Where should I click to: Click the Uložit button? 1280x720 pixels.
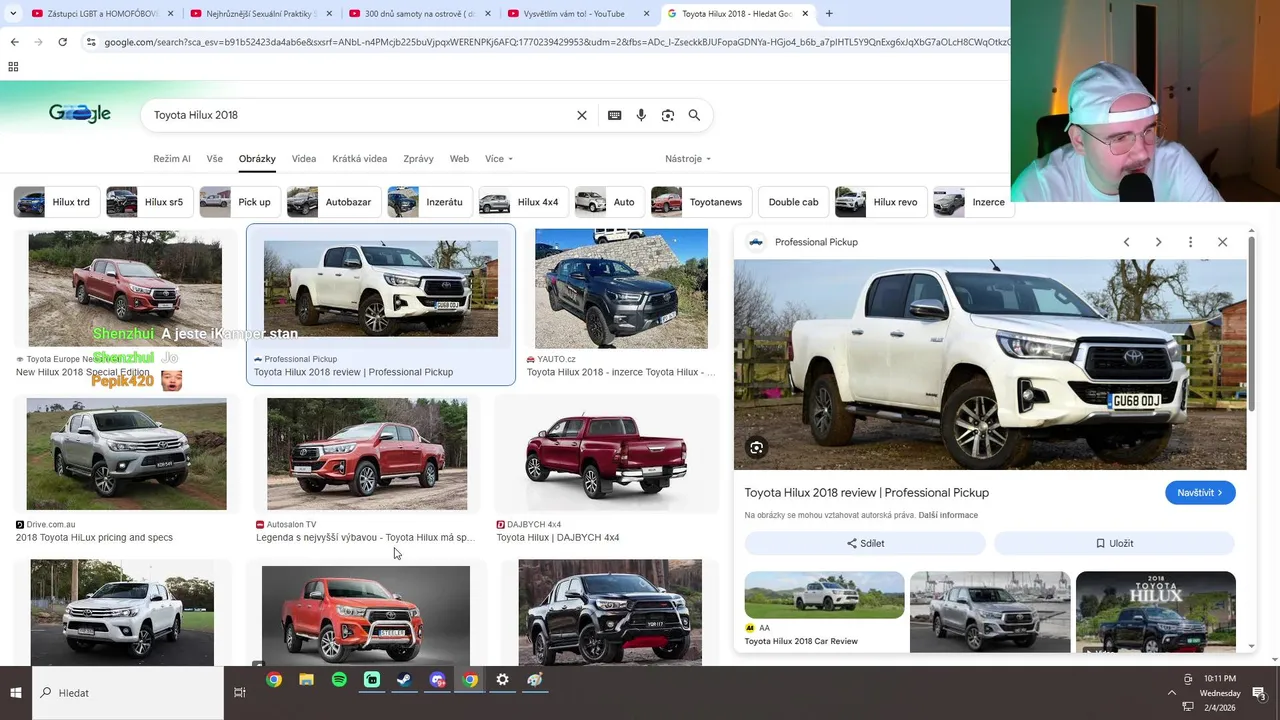1114,543
